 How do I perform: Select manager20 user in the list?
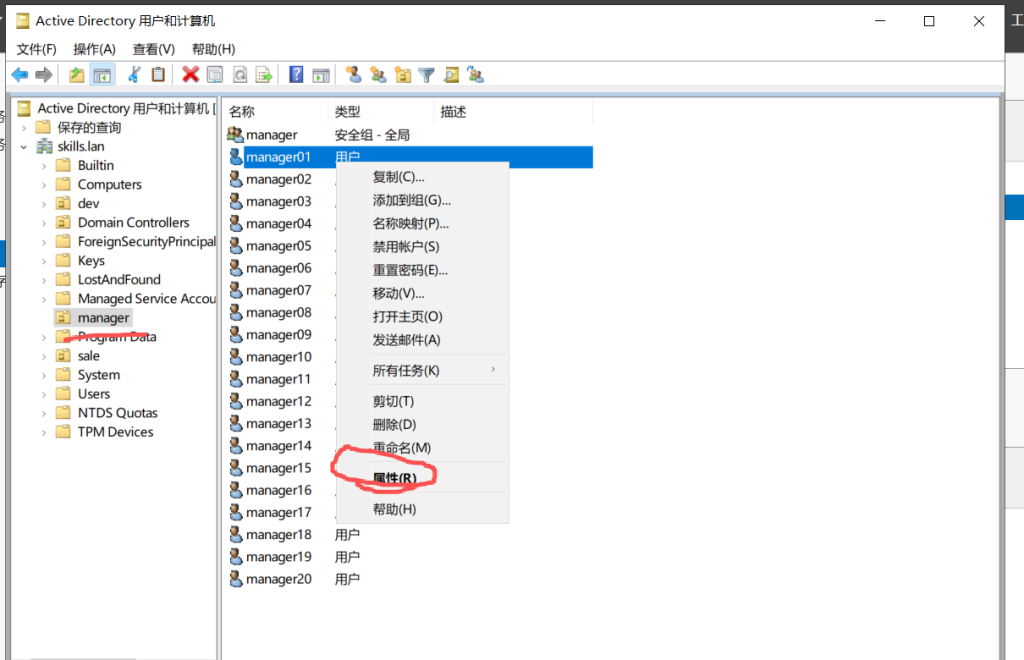(x=279, y=579)
